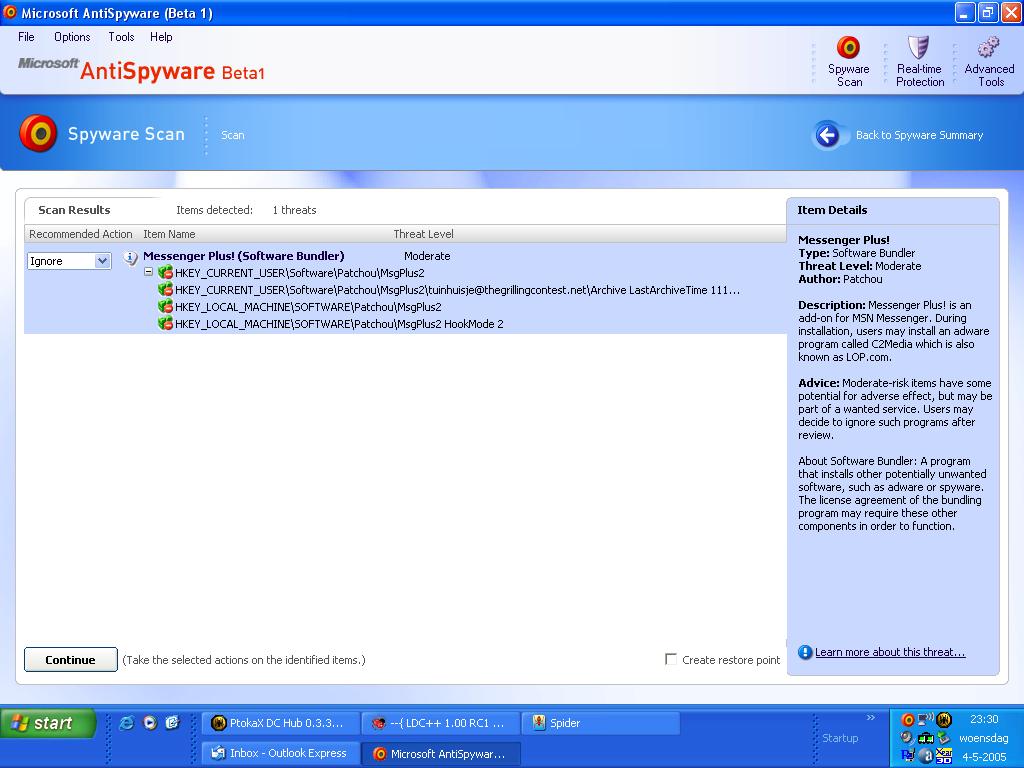The height and width of the screenshot is (768, 1024).
Task: Select the Scan Results tab
Action: 74,210
